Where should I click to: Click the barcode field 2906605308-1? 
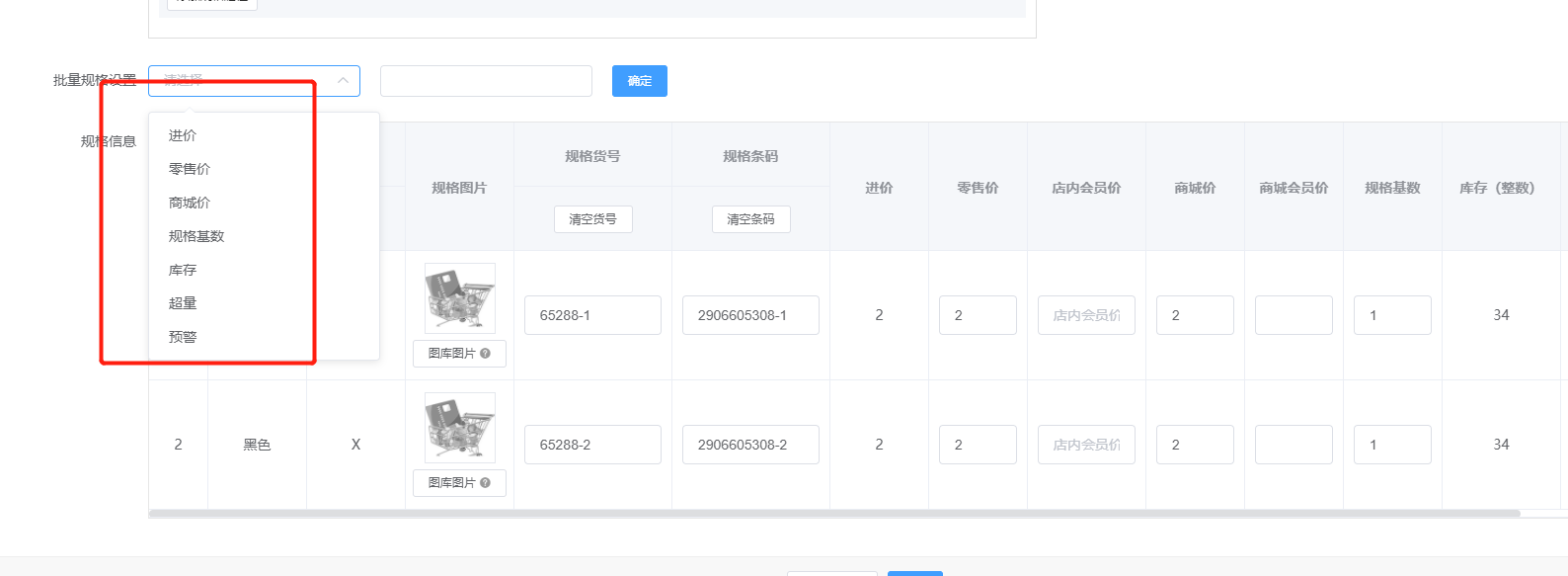coord(750,315)
